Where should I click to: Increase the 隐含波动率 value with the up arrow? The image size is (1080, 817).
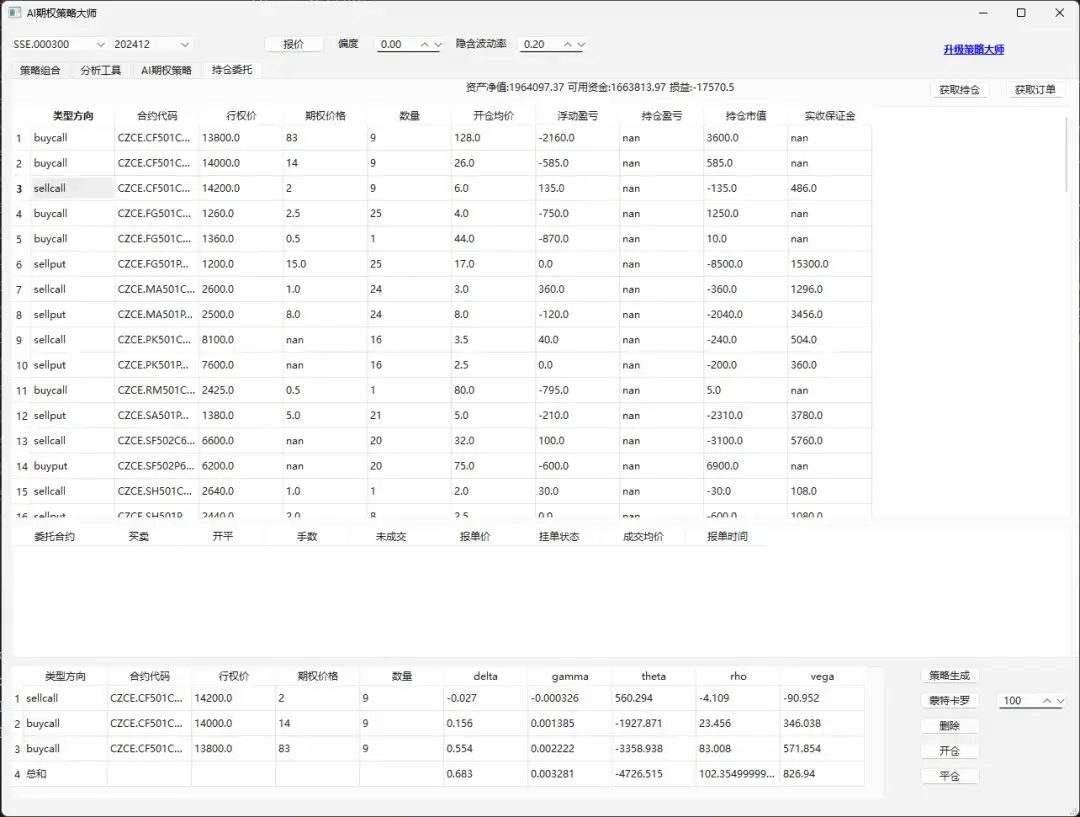coord(568,44)
